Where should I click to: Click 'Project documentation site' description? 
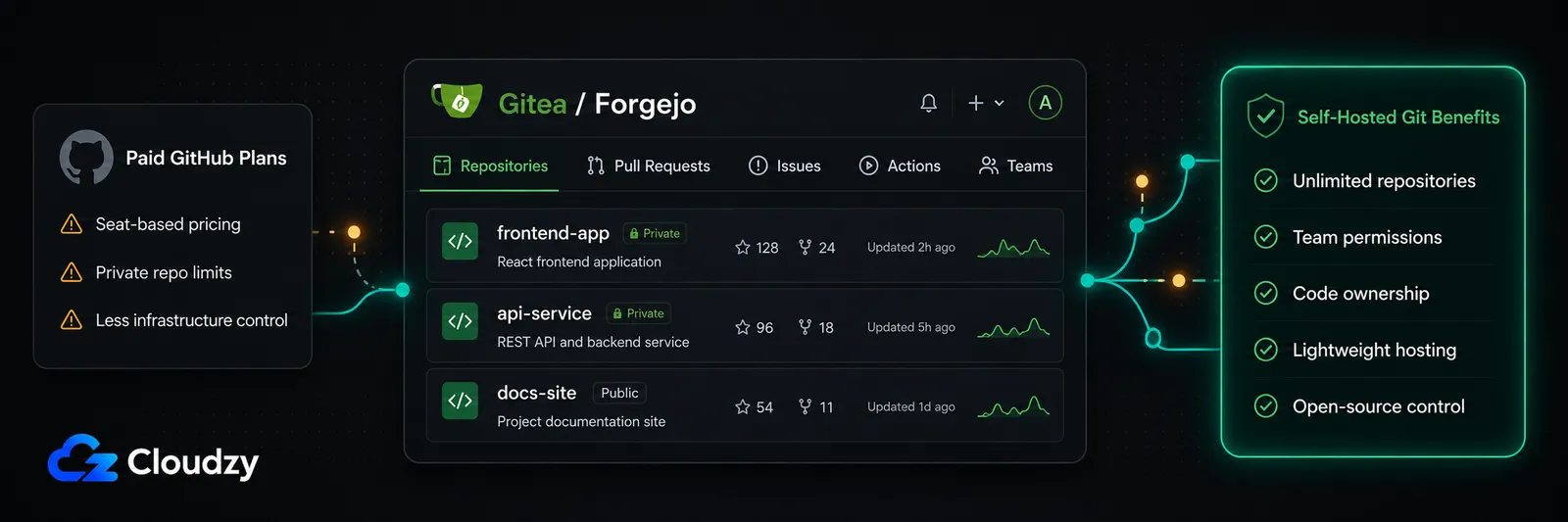coord(580,421)
